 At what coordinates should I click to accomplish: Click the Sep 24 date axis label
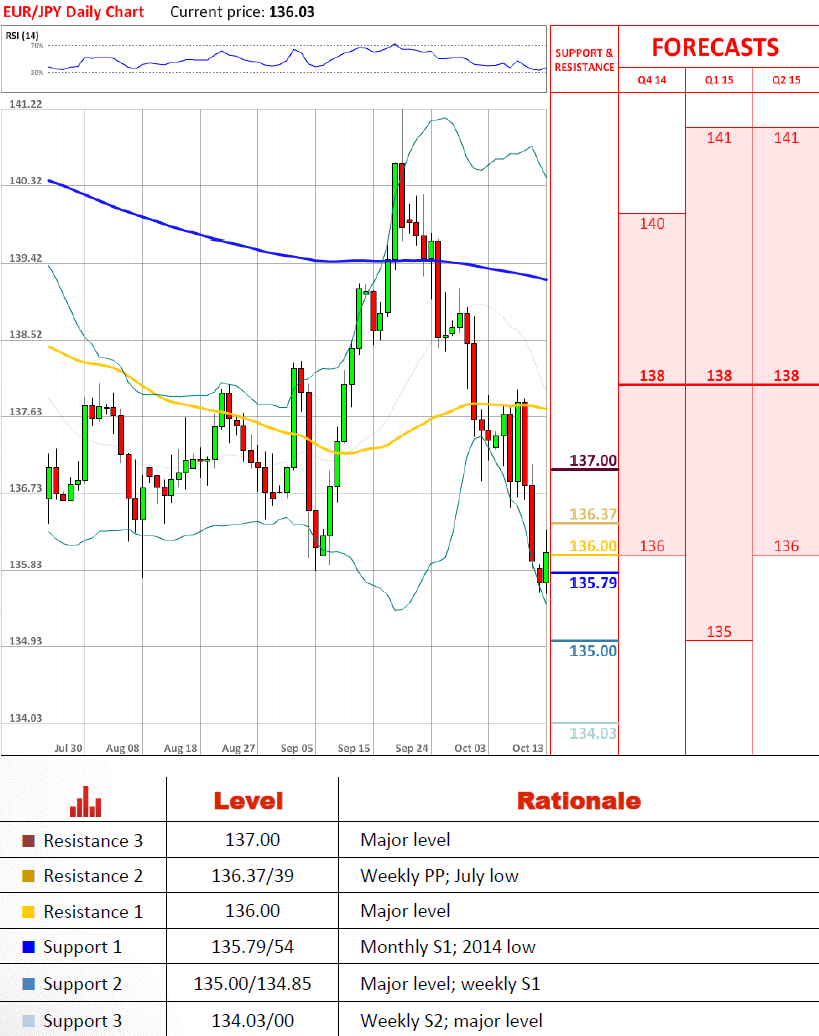coord(411,748)
